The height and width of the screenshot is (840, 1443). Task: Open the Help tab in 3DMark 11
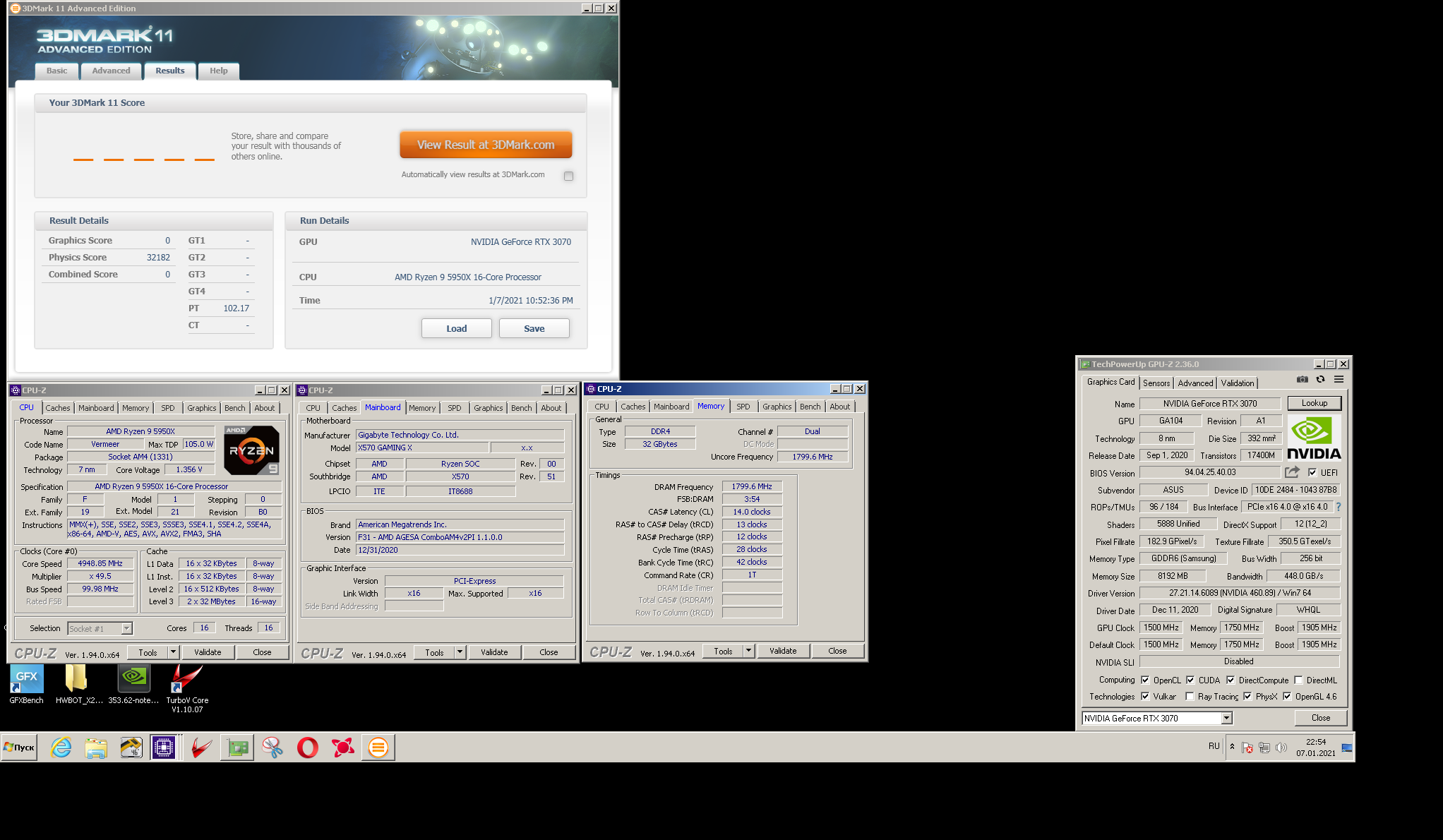pyautogui.click(x=219, y=71)
